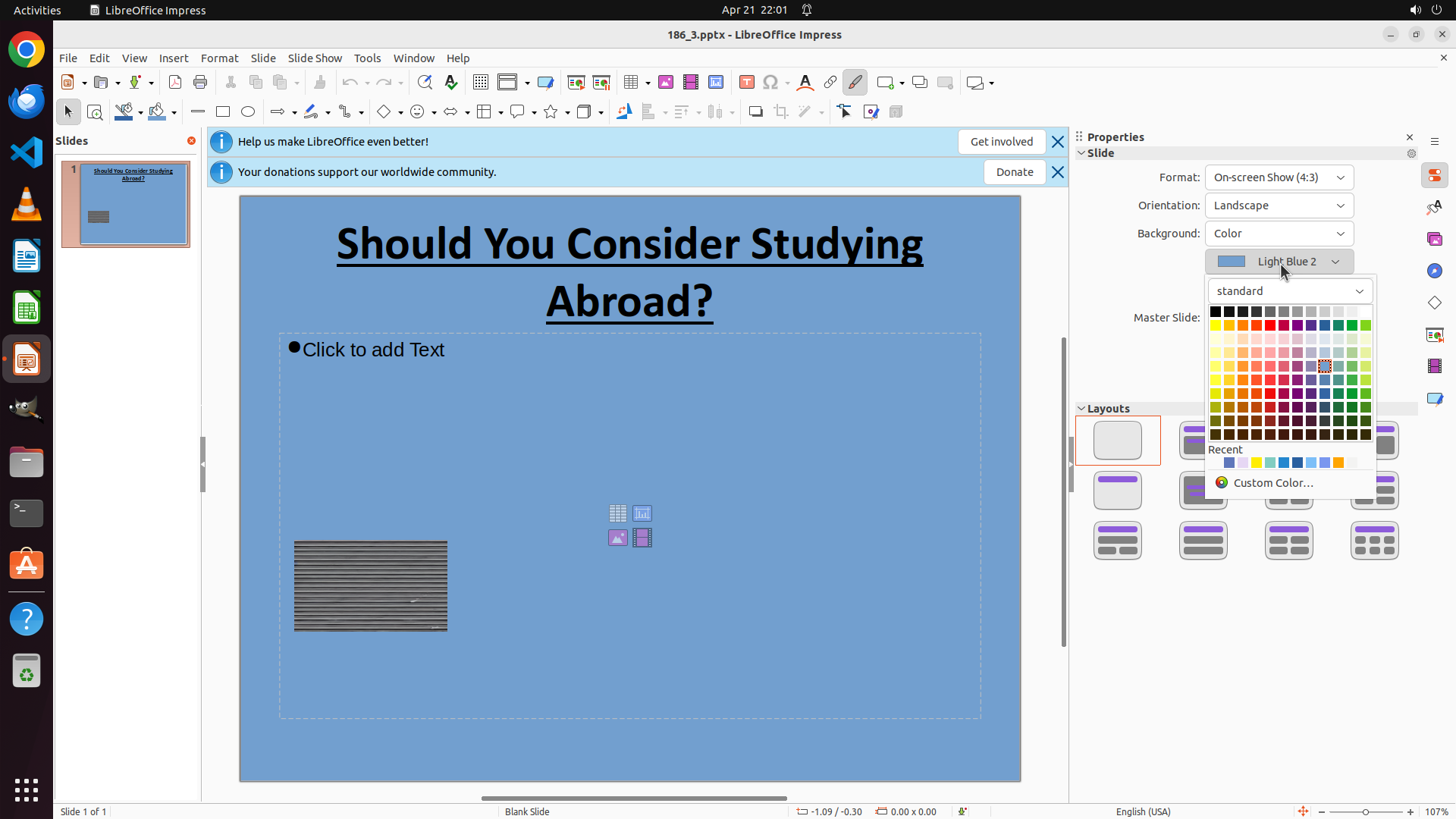Click the Insert Special Character omega icon
1456x819 pixels.
770,83
